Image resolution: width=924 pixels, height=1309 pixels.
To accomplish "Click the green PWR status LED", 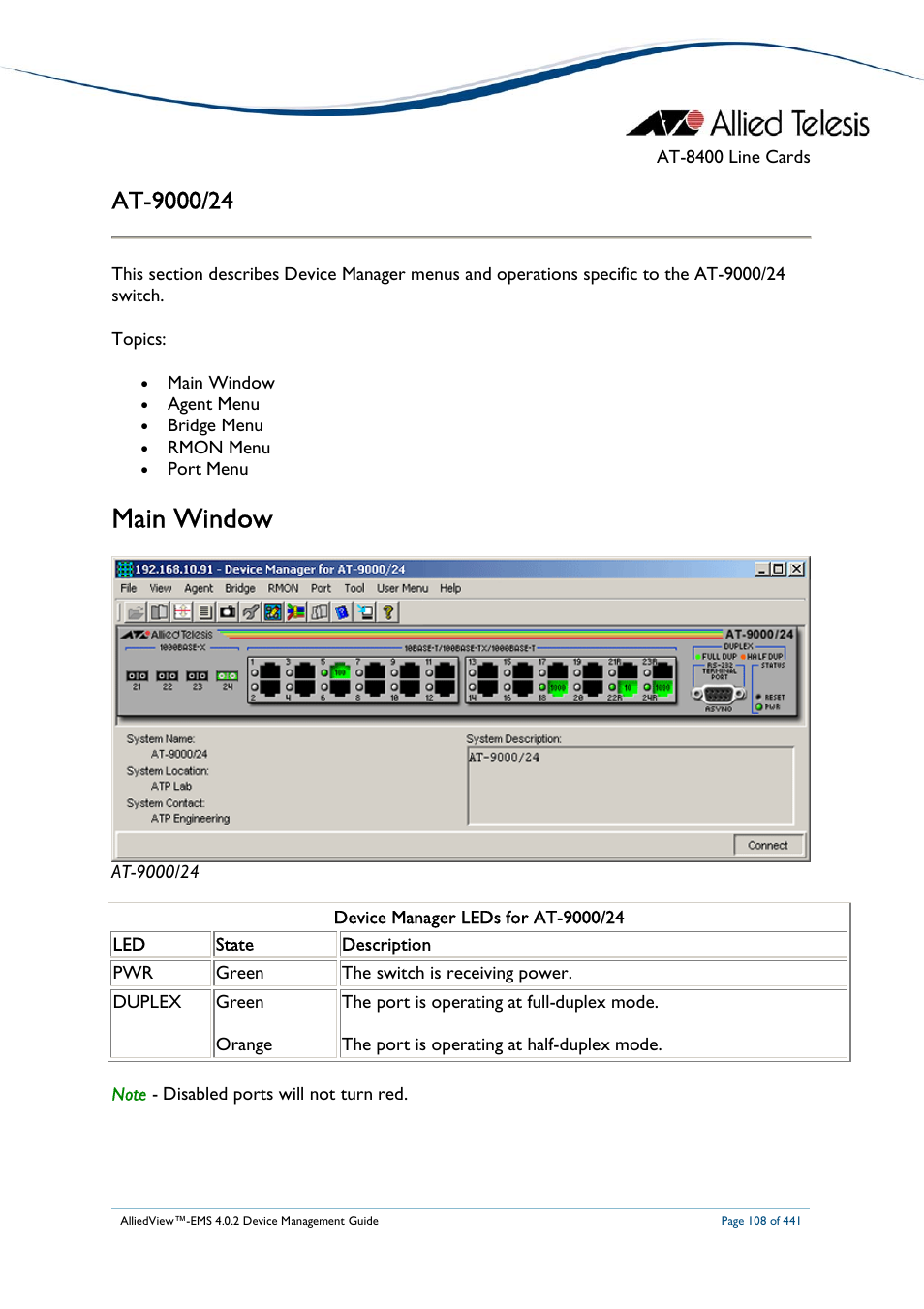I will point(759,707).
